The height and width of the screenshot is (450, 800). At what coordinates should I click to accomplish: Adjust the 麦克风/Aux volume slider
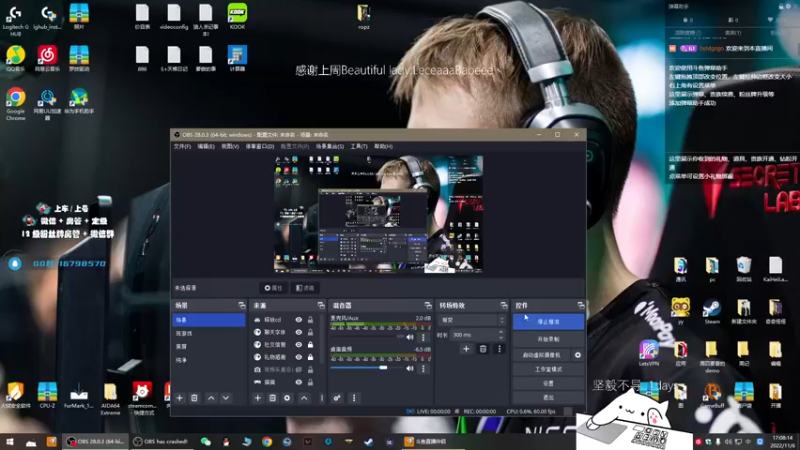coord(366,337)
